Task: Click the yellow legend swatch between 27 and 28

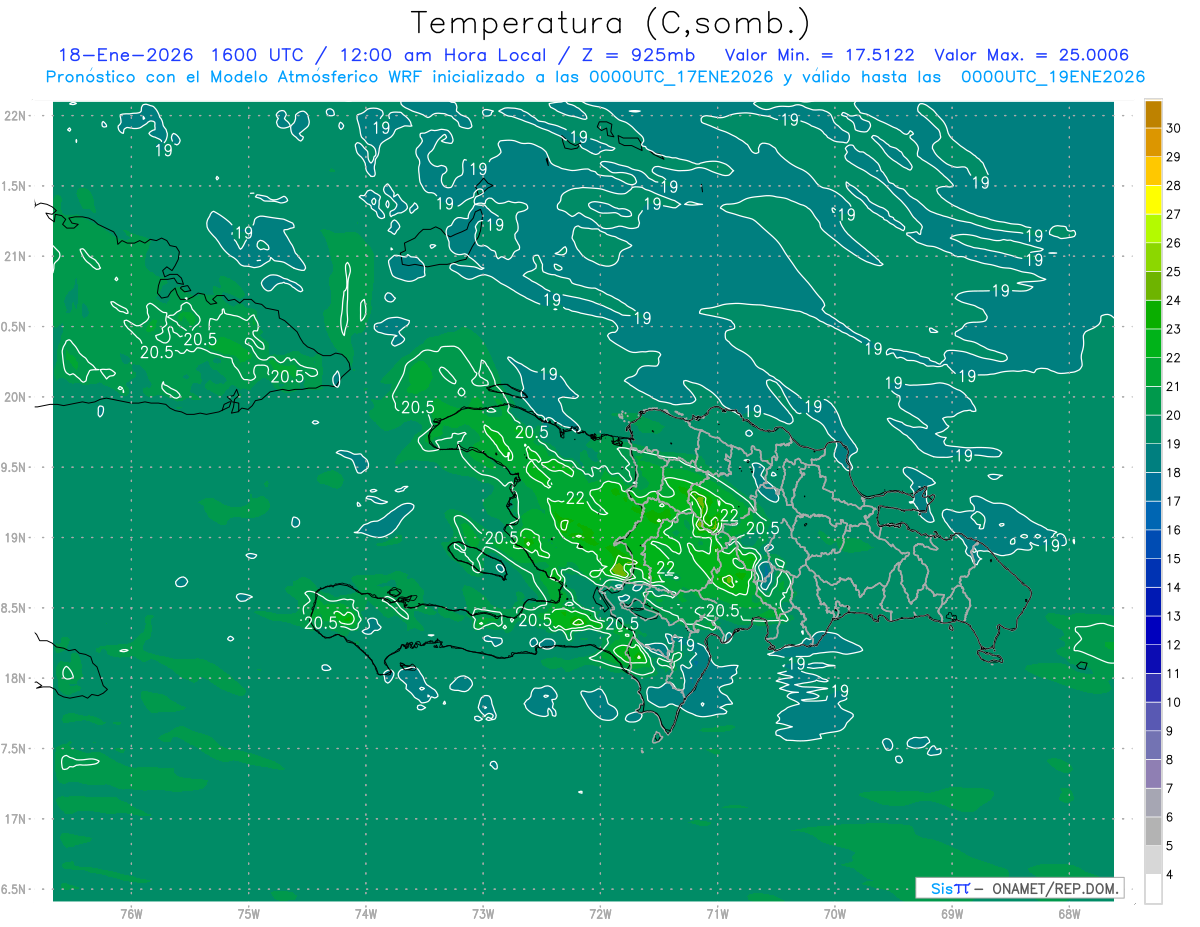Action: (1153, 201)
